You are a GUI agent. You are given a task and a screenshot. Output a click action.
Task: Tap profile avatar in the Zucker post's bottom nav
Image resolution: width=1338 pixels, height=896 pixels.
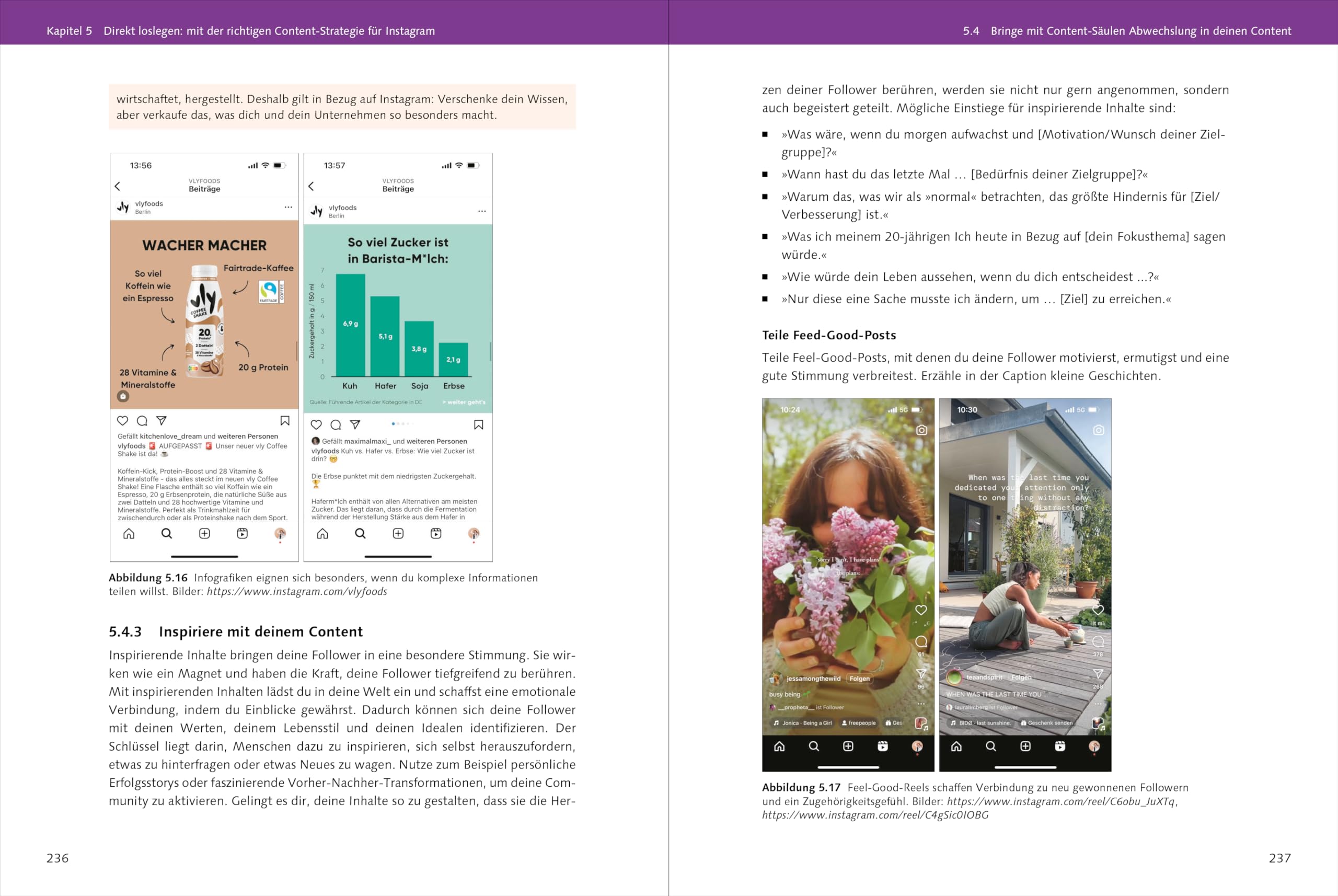[x=474, y=533]
